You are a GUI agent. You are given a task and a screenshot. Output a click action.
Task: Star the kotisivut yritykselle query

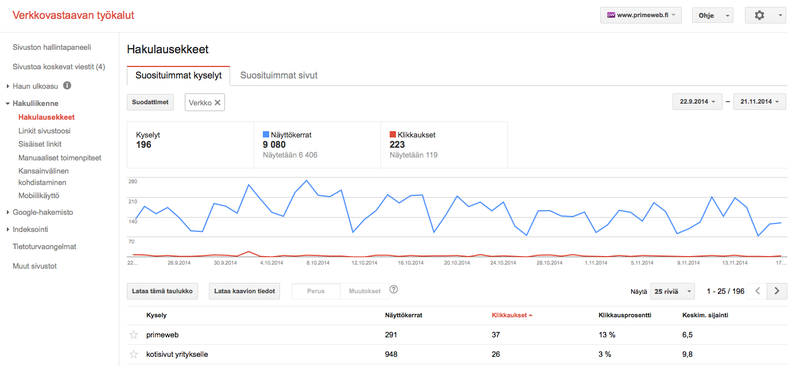134,354
